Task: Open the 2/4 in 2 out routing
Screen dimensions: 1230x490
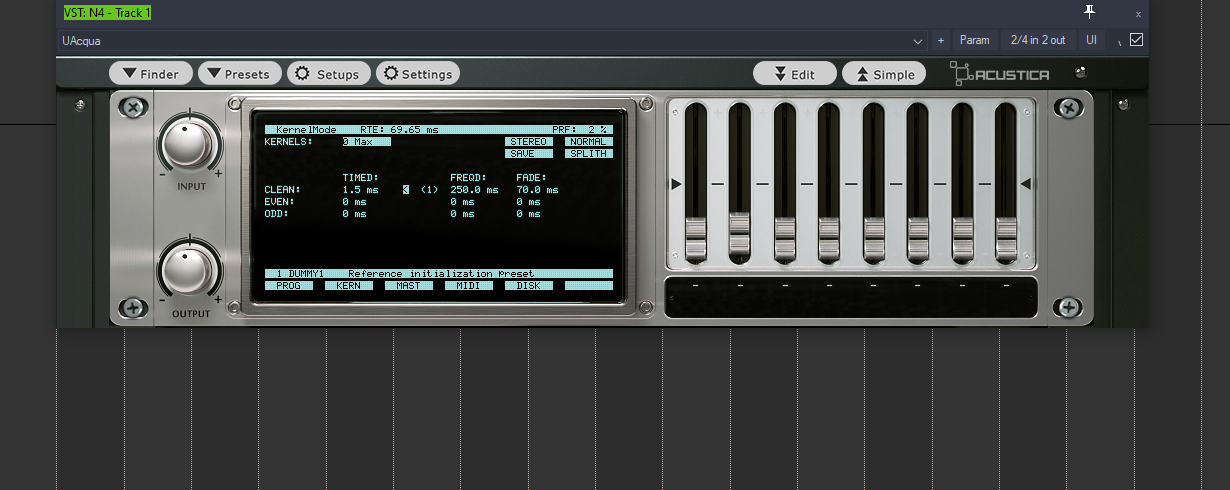Action: click(1038, 41)
